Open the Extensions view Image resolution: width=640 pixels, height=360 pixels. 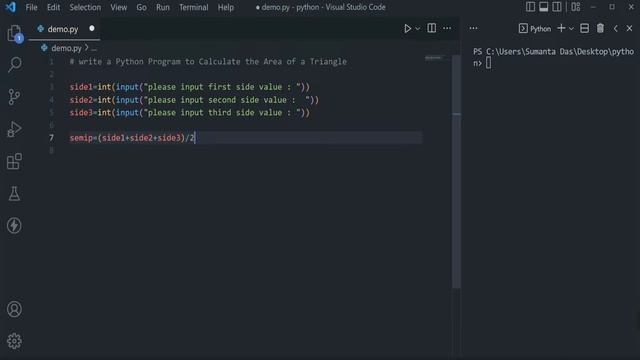(14, 161)
